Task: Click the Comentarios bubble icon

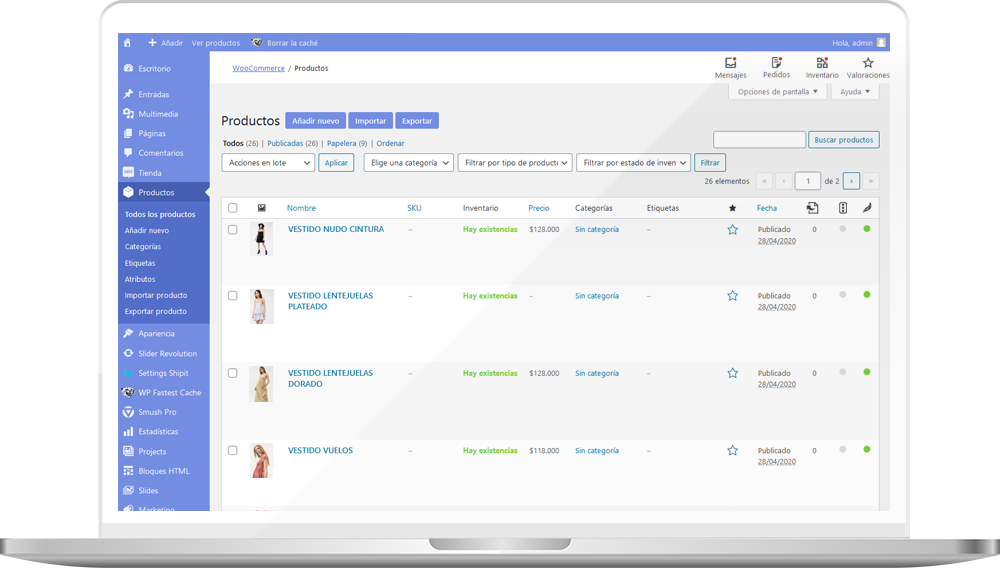Action: click(128, 153)
